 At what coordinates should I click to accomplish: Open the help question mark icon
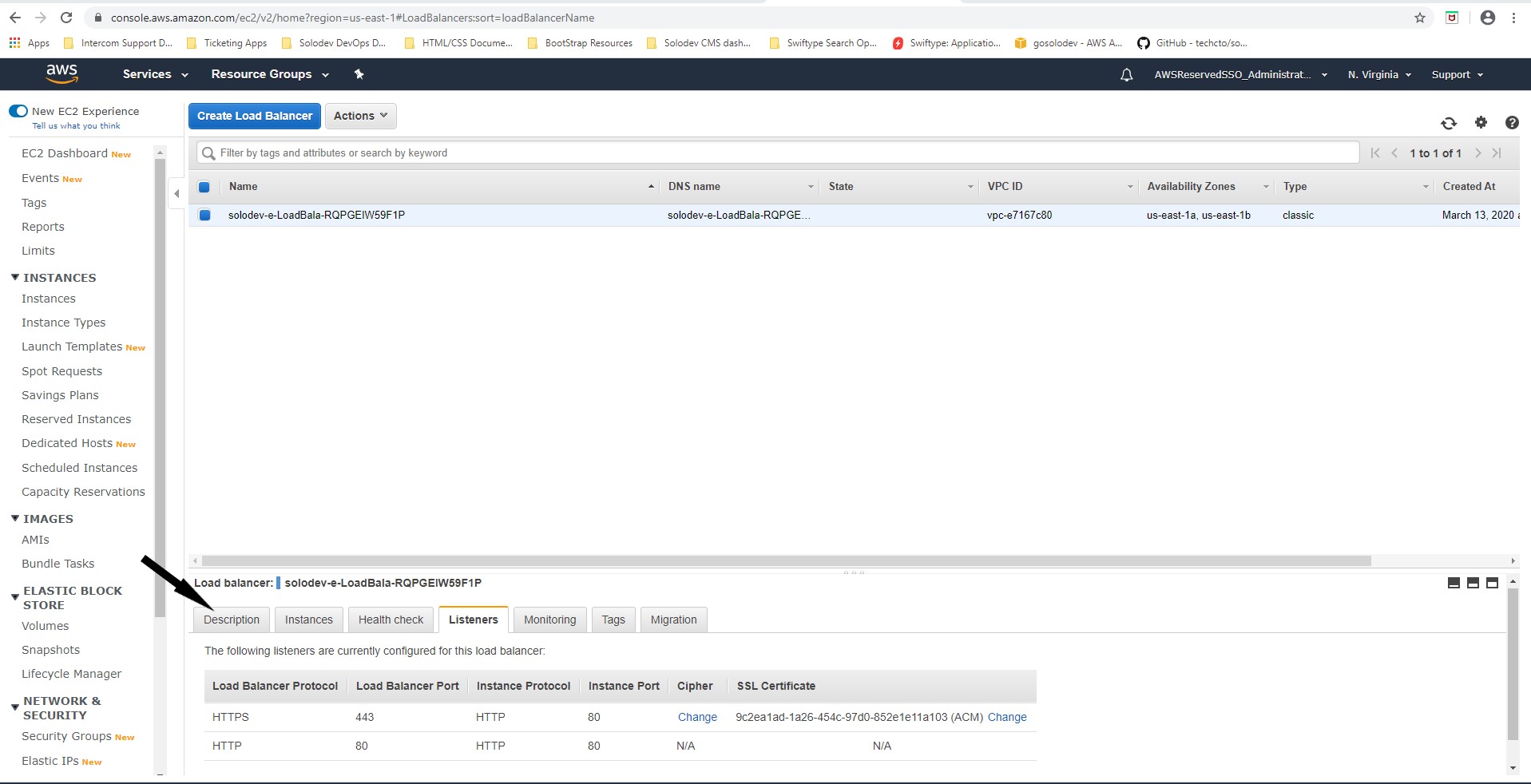(x=1512, y=122)
